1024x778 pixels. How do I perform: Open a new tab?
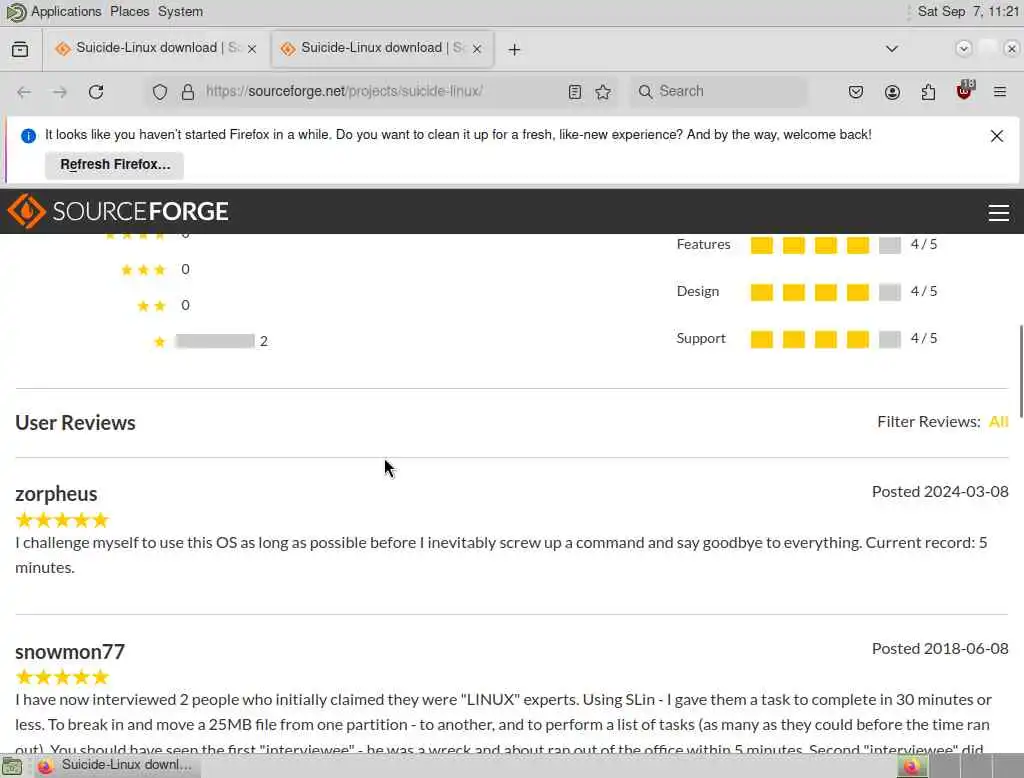pyautogui.click(x=514, y=50)
